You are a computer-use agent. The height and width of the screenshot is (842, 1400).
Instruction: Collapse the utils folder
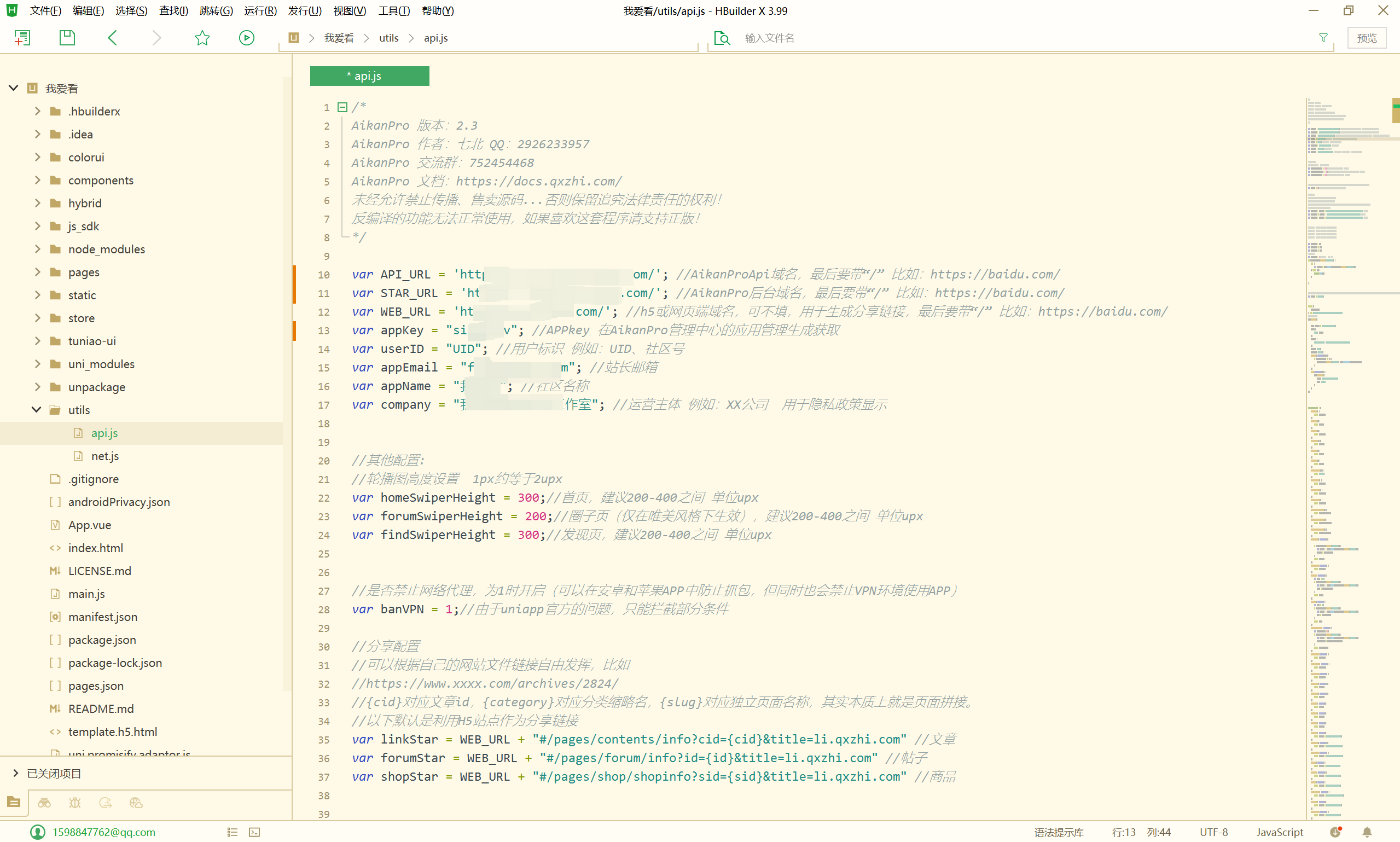coord(37,410)
